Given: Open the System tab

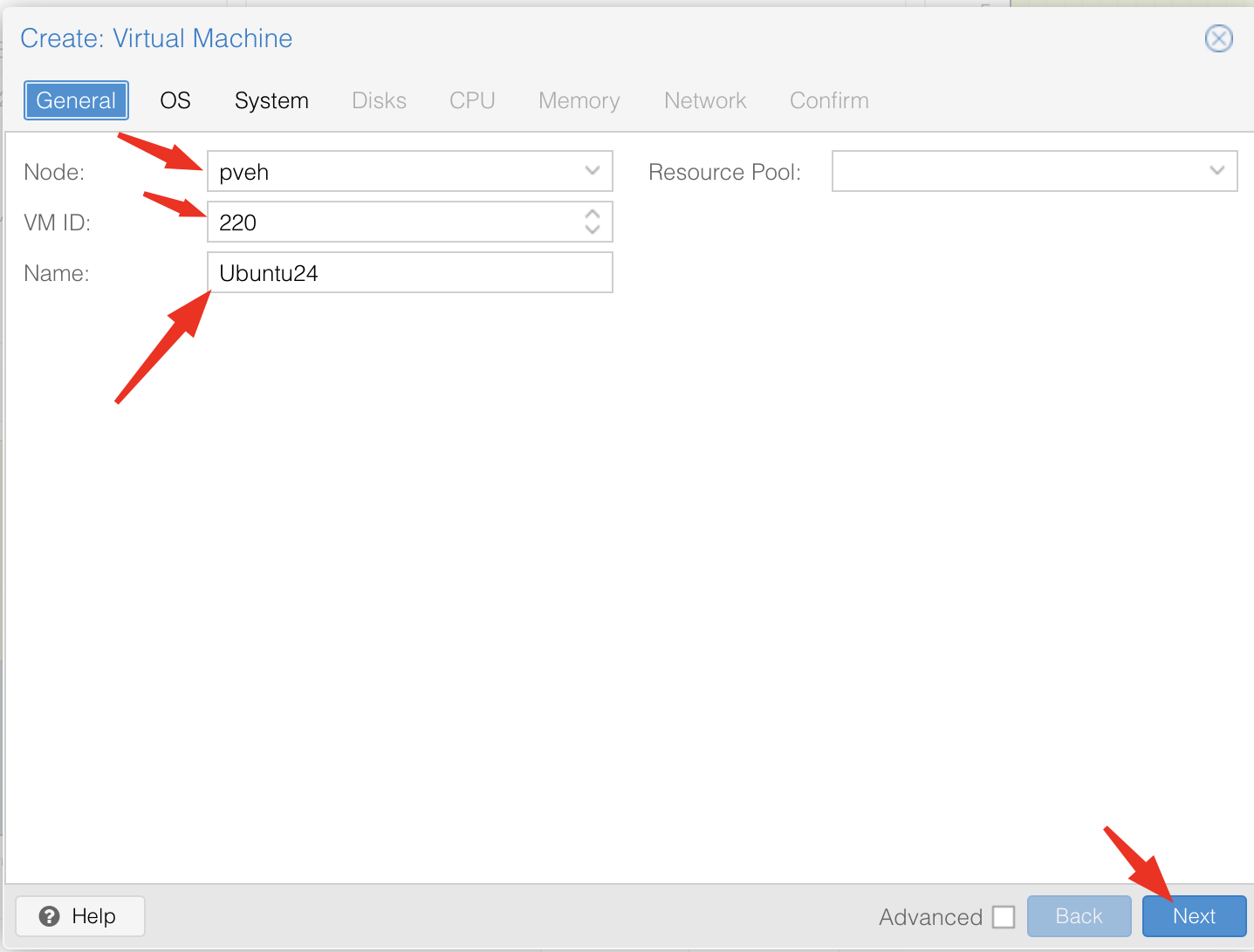Looking at the screenshot, I should point(271,100).
